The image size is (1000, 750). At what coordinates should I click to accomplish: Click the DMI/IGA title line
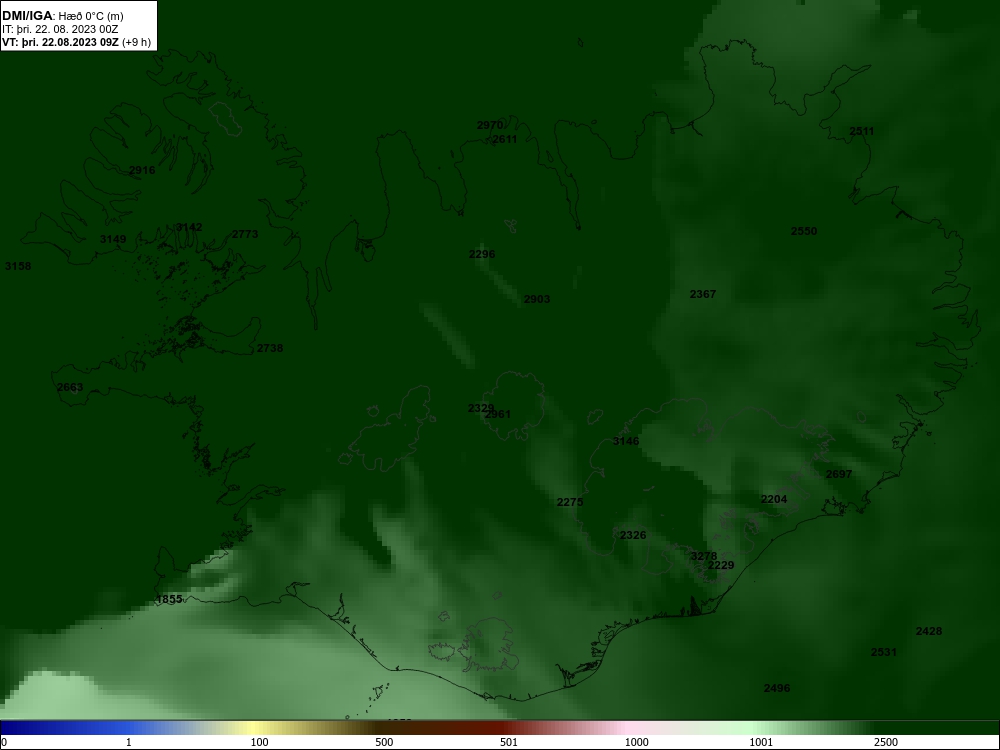(x=62, y=16)
